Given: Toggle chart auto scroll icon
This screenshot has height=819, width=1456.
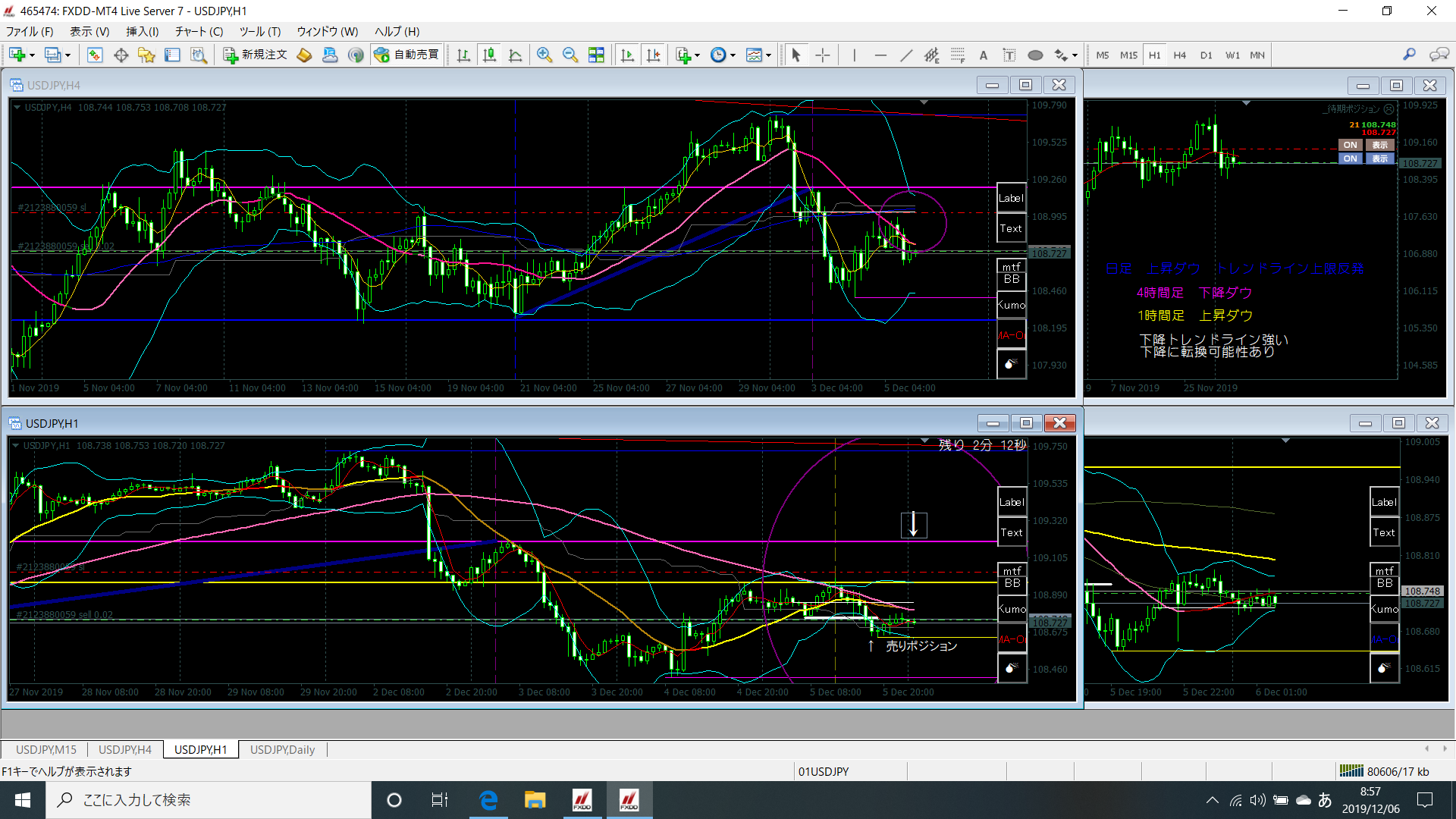Looking at the screenshot, I should pos(627,55).
